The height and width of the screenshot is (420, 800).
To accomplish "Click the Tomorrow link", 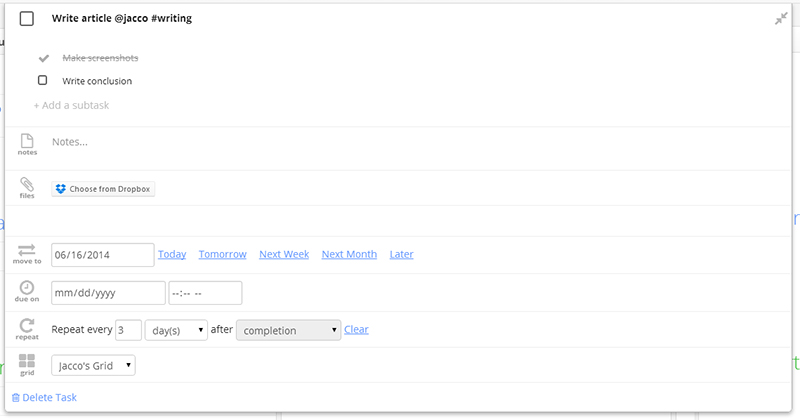I will (x=222, y=254).
